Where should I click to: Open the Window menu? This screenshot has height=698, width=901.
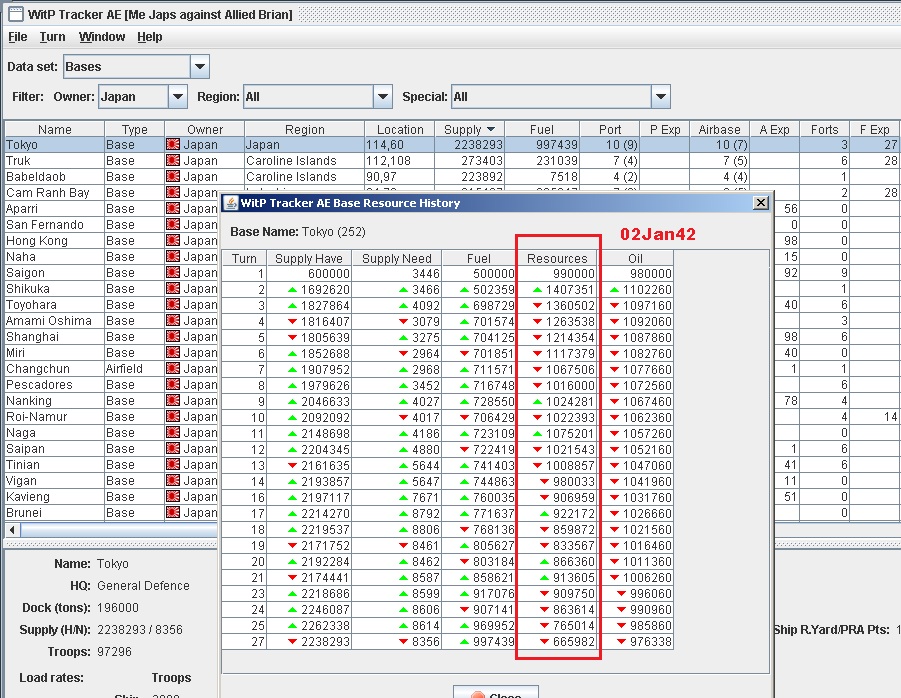point(102,37)
